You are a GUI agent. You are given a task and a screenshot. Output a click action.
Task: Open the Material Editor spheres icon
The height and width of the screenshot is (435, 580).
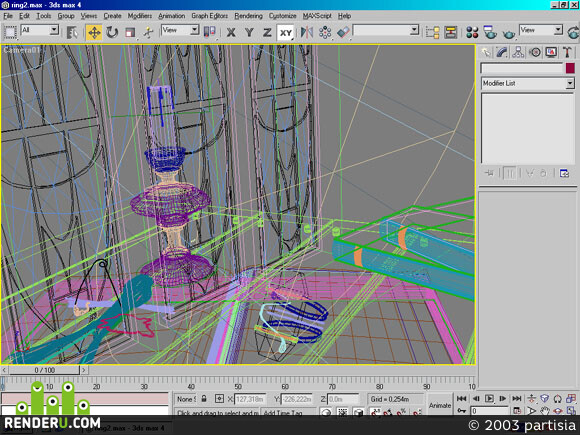(472, 33)
